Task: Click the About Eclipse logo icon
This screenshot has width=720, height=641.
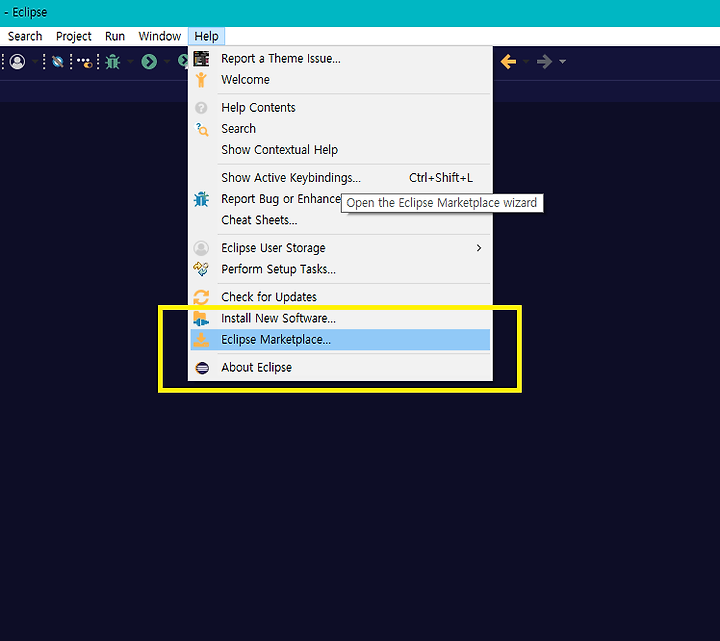Action: point(202,368)
